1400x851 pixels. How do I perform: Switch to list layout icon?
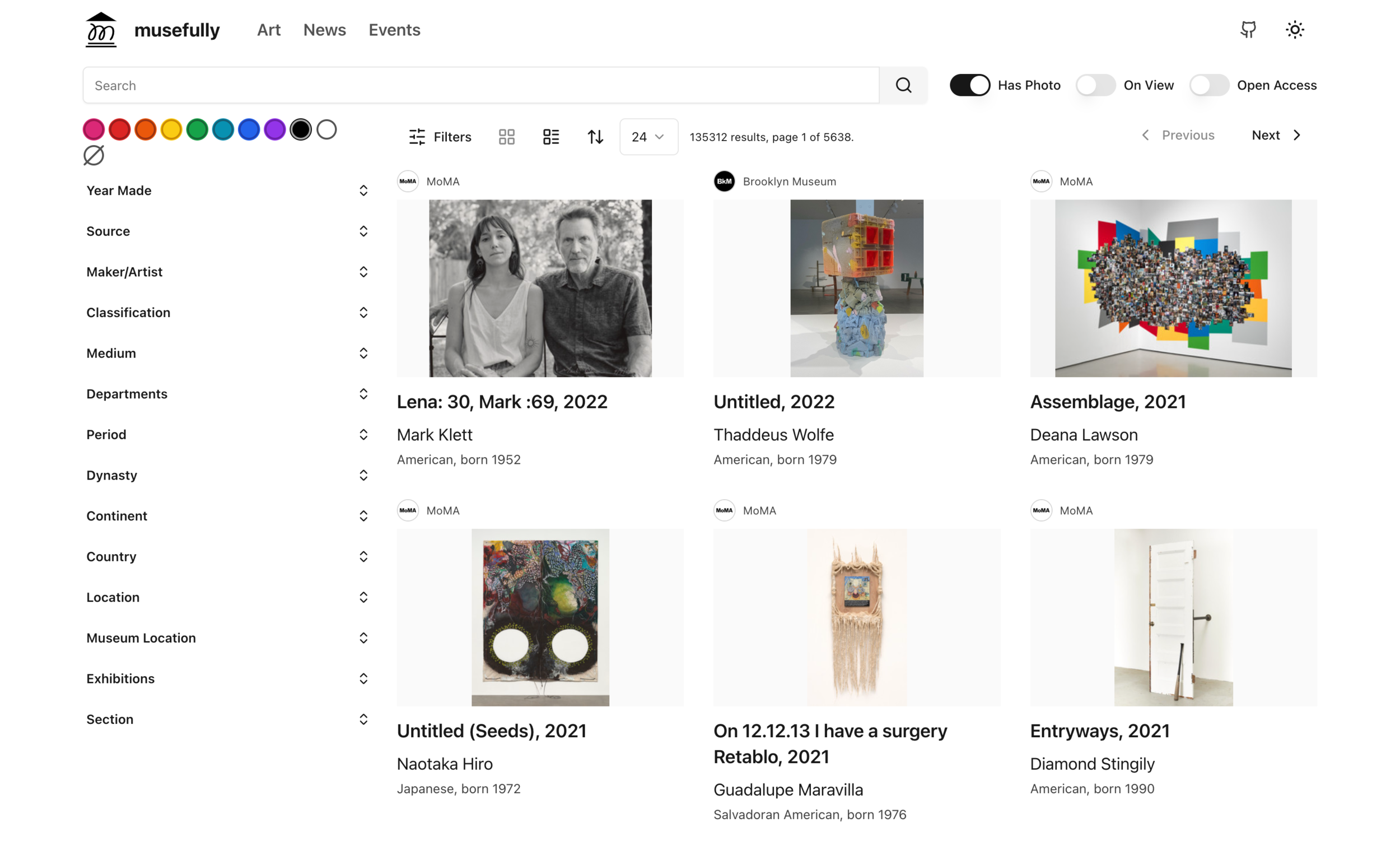click(550, 137)
